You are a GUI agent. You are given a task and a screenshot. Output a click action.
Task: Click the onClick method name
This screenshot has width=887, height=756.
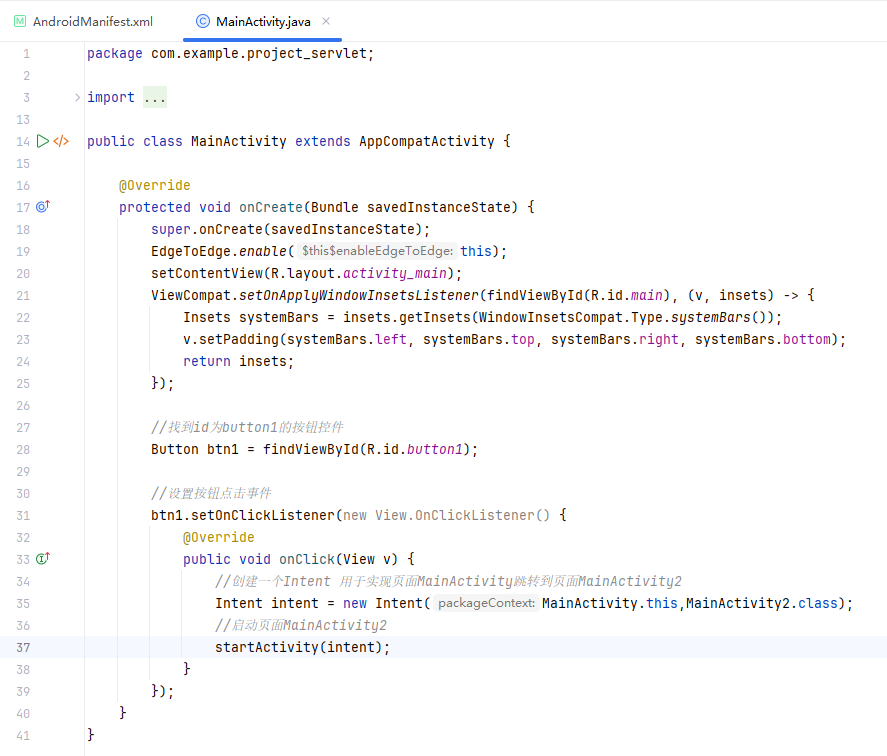click(307, 559)
